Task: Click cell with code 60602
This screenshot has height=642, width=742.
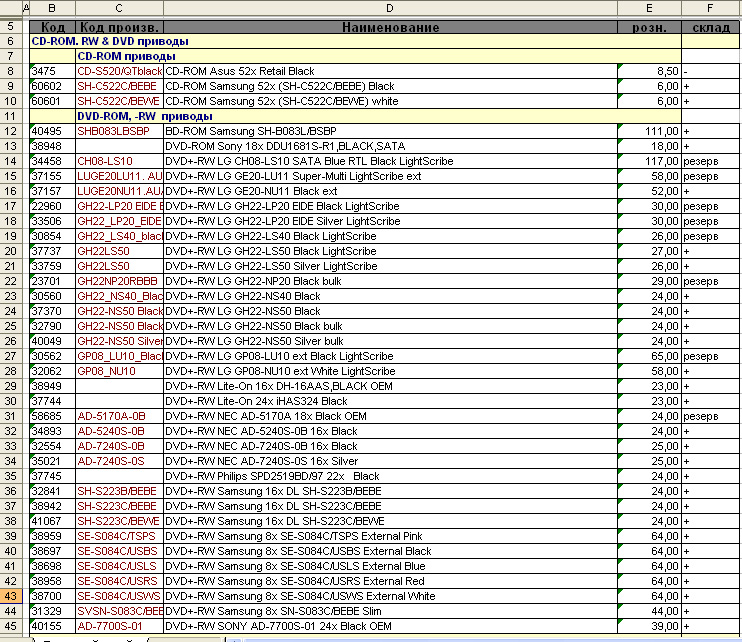Action: [x=53, y=87]
